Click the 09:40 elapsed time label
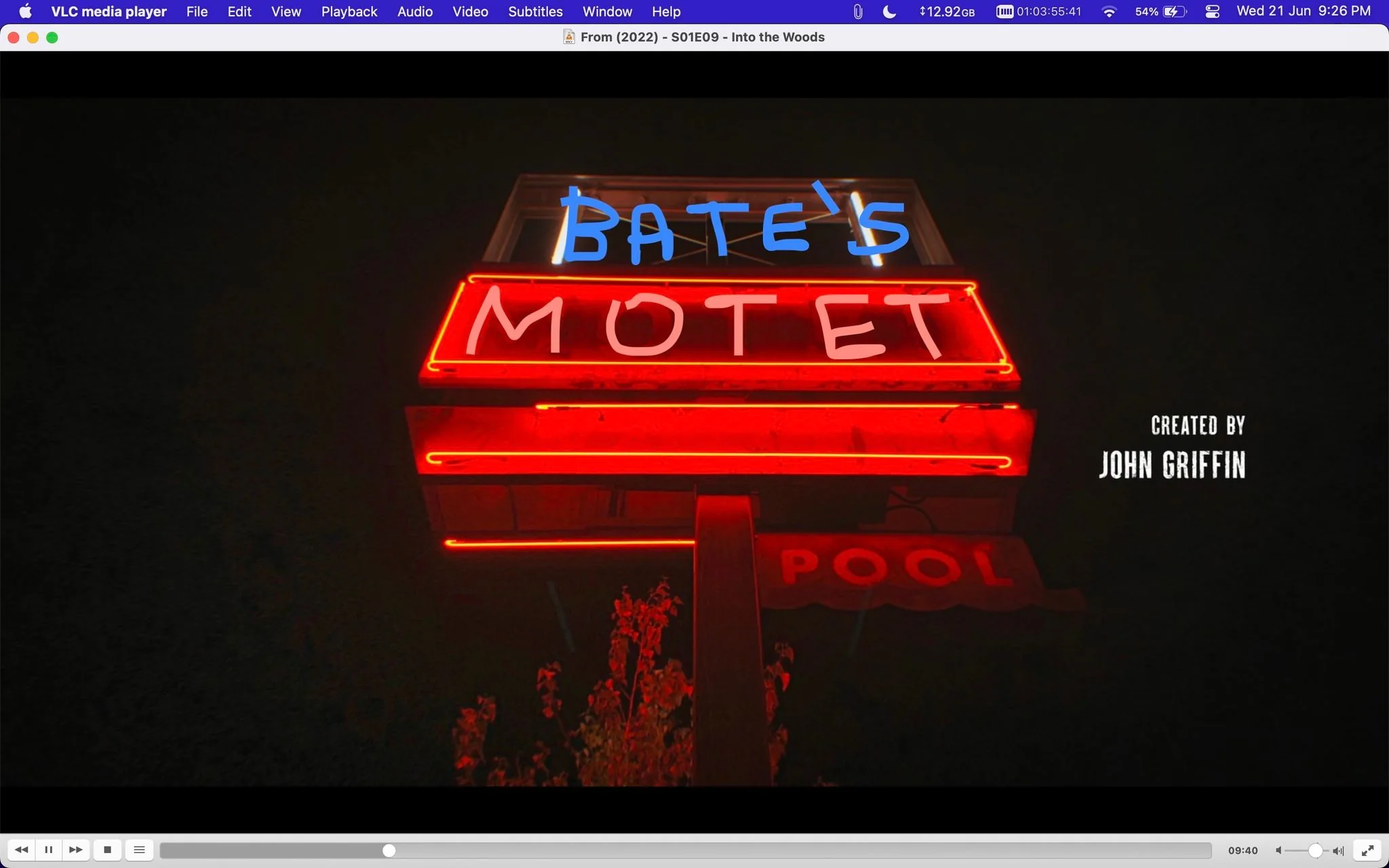 (x=1243, y=850)
